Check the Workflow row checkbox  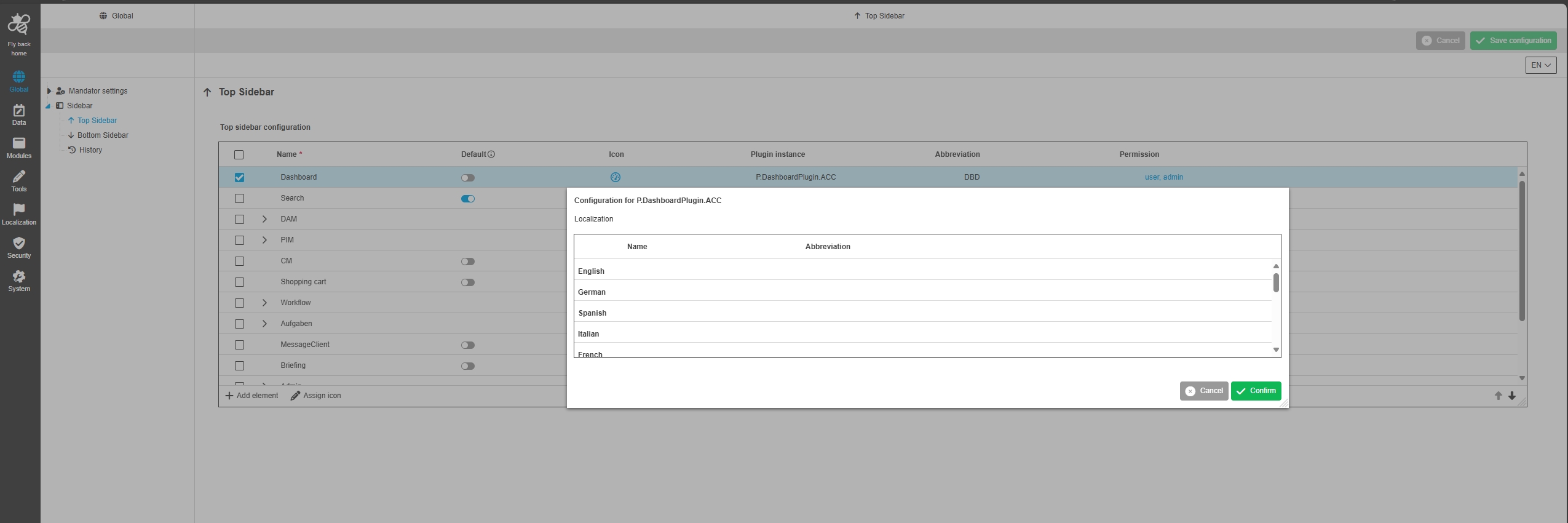(239, 303)
